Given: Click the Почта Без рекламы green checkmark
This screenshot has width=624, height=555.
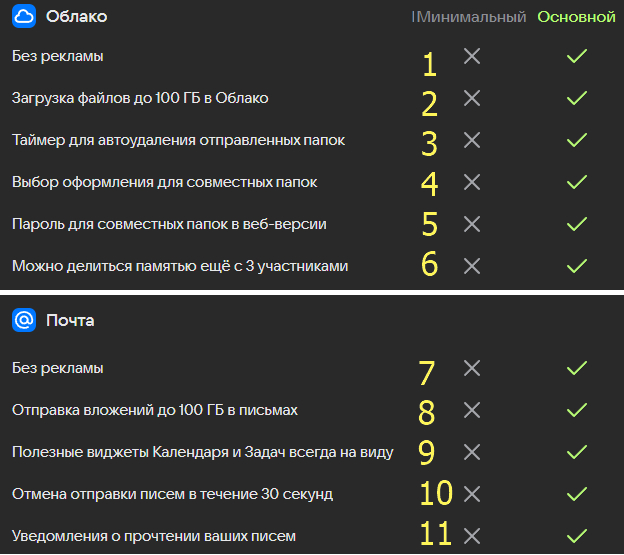Looking at the screenshot, I should [576, 368].
